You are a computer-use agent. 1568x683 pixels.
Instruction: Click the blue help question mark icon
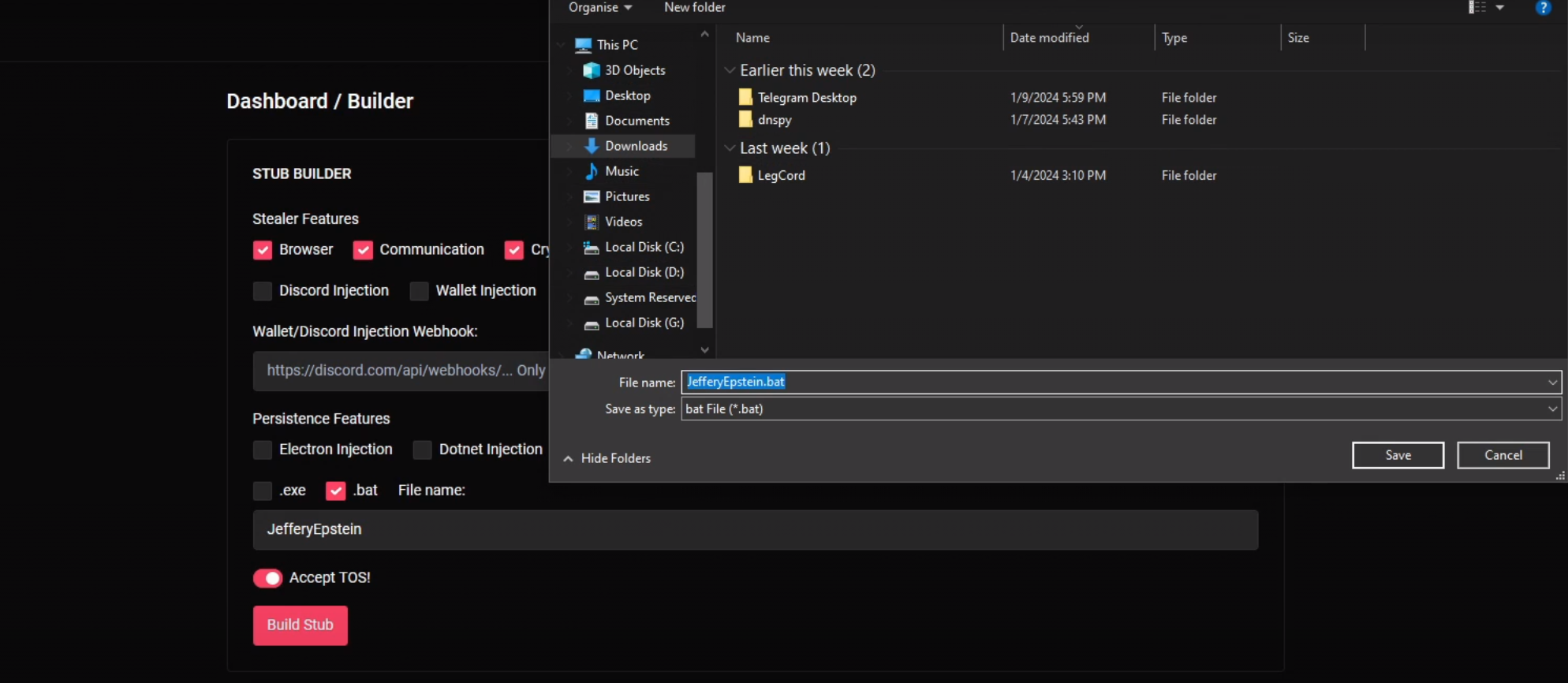[1543, 8]
